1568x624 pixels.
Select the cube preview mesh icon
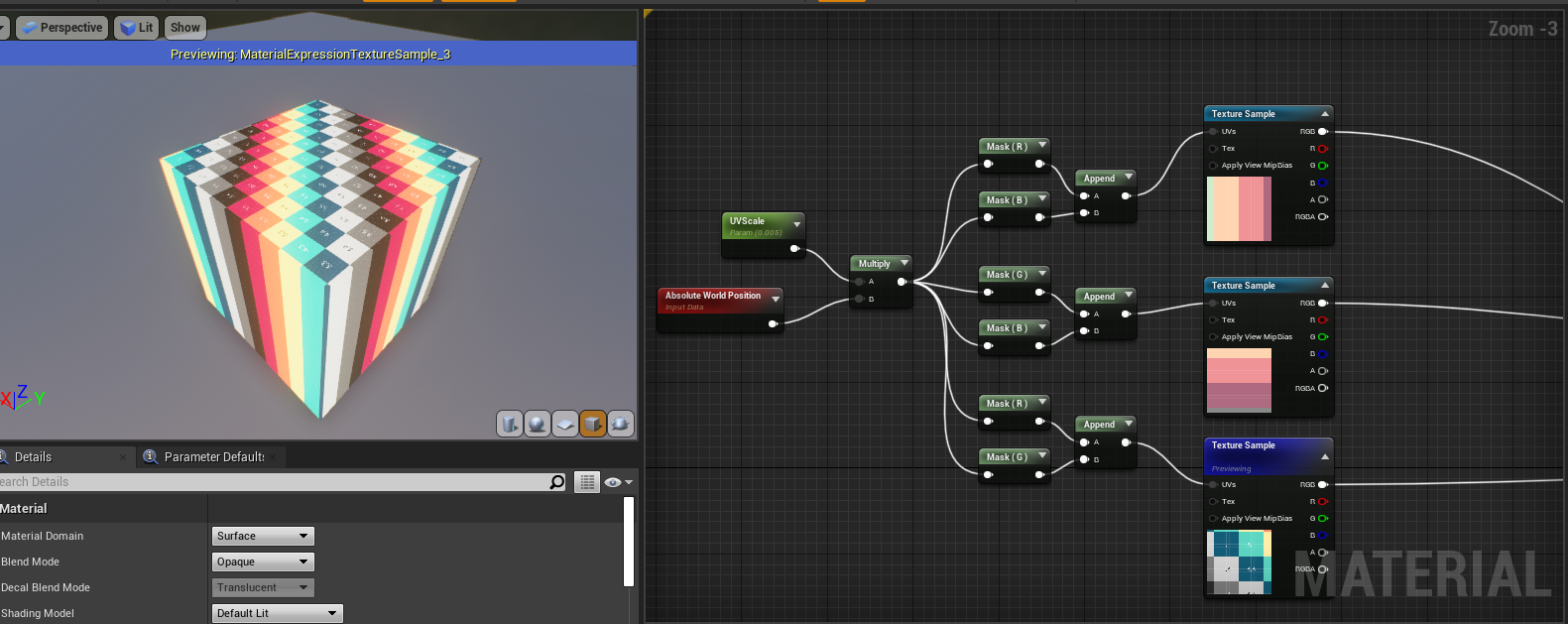click(593, 425)
